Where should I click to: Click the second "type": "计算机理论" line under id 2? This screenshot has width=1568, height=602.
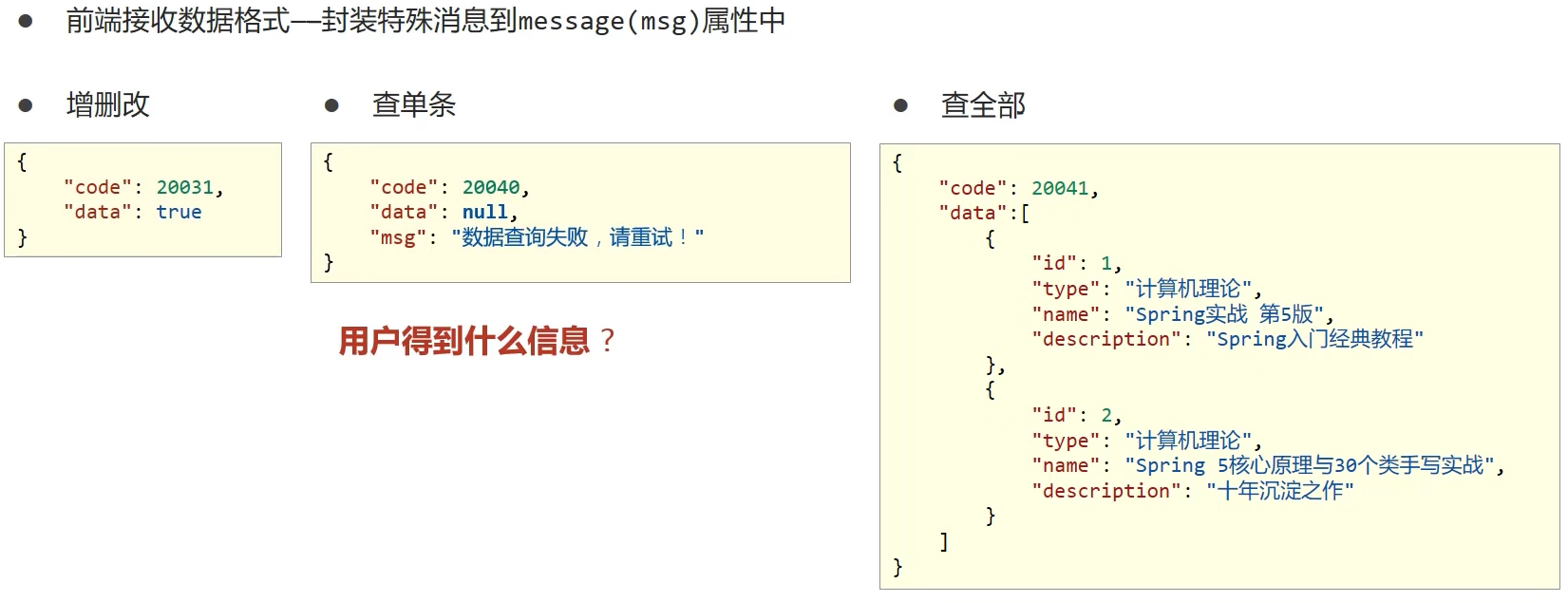point(1146,440)
